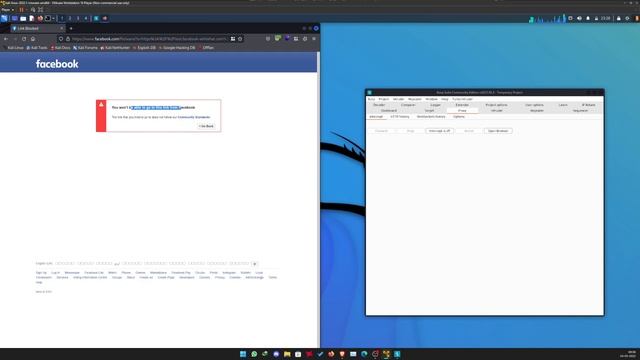Open the Intruder menu in Burp Suite
The image size is (640, 360).
click(398, 99)
